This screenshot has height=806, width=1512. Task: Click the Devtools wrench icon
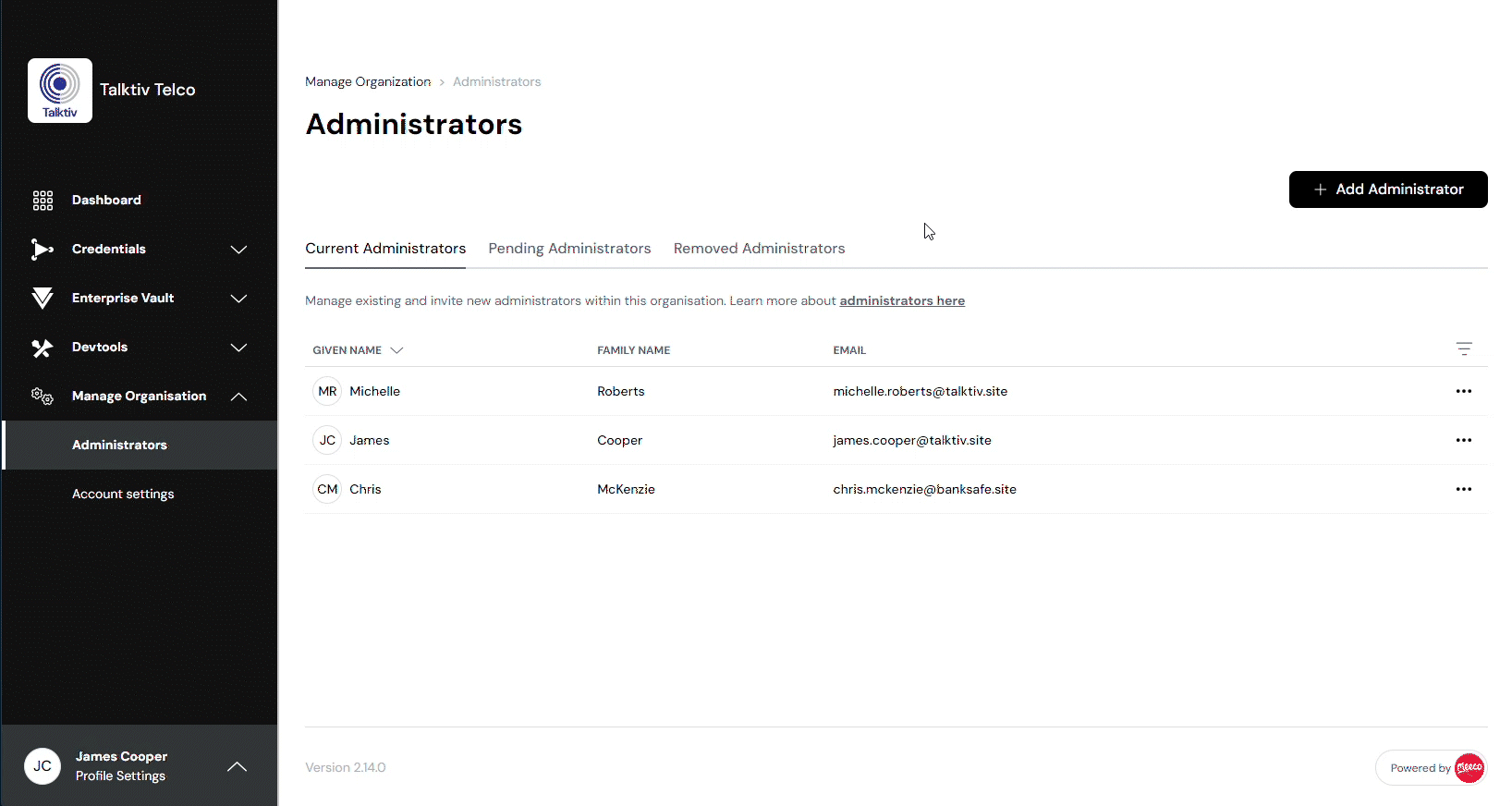(x=42, y=348)
